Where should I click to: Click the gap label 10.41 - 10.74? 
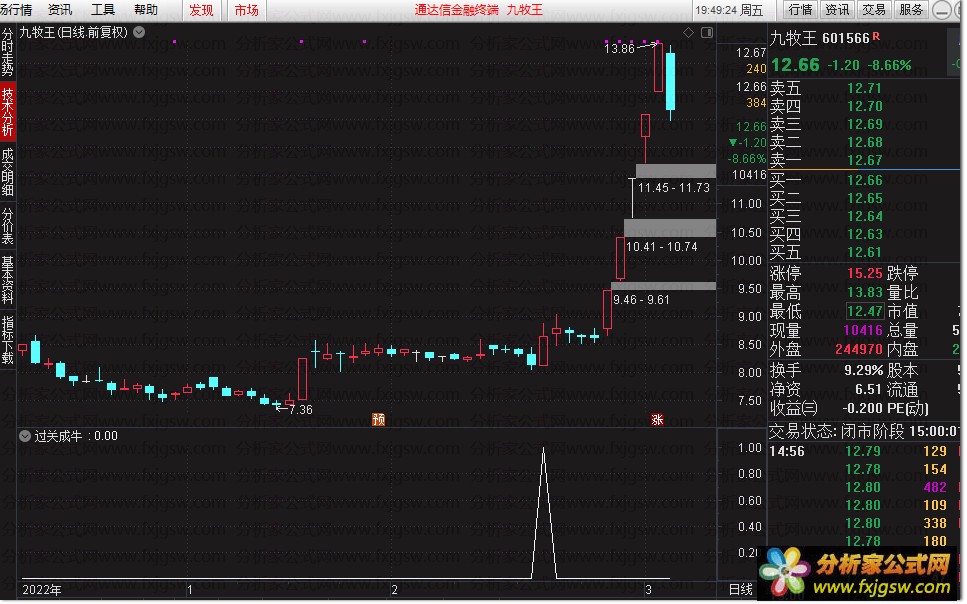661,247
